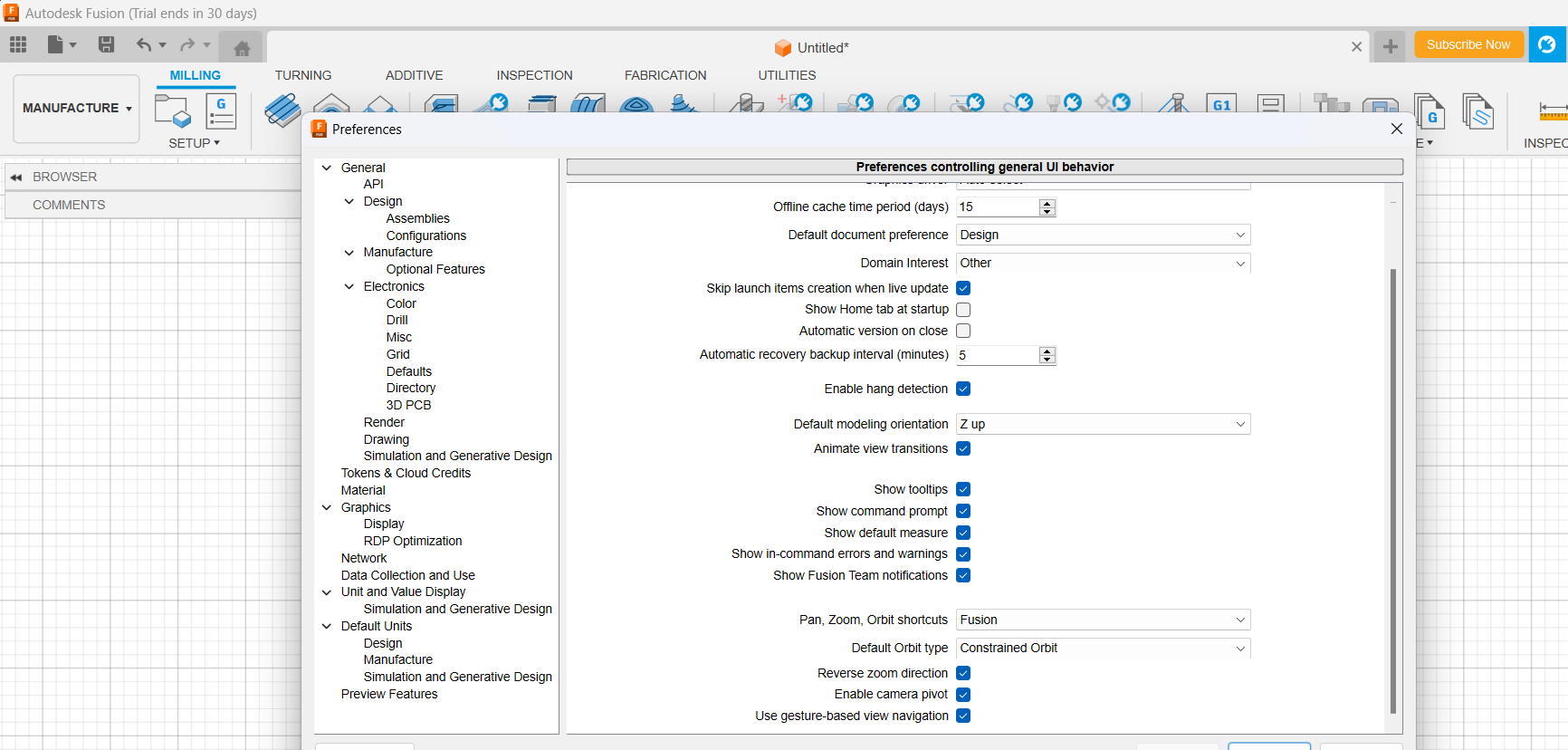Collapse Unit and Value Display node
The width and height of the screenshot is (1568, 750).
[327, 592]
